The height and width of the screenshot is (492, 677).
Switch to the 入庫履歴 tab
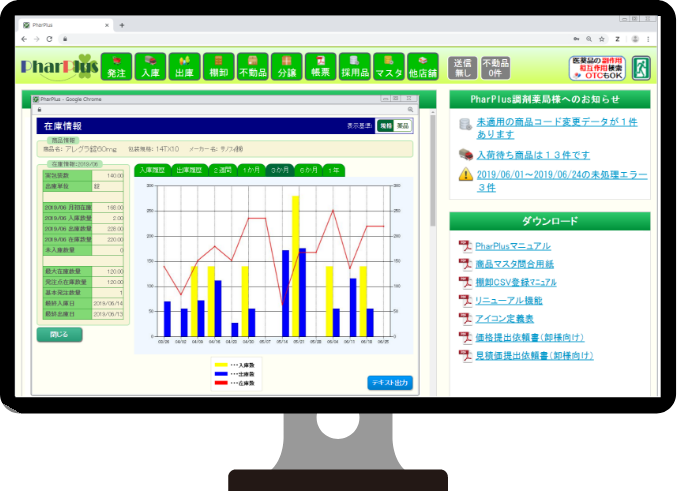pyautogui.click(x=152, y=170)
